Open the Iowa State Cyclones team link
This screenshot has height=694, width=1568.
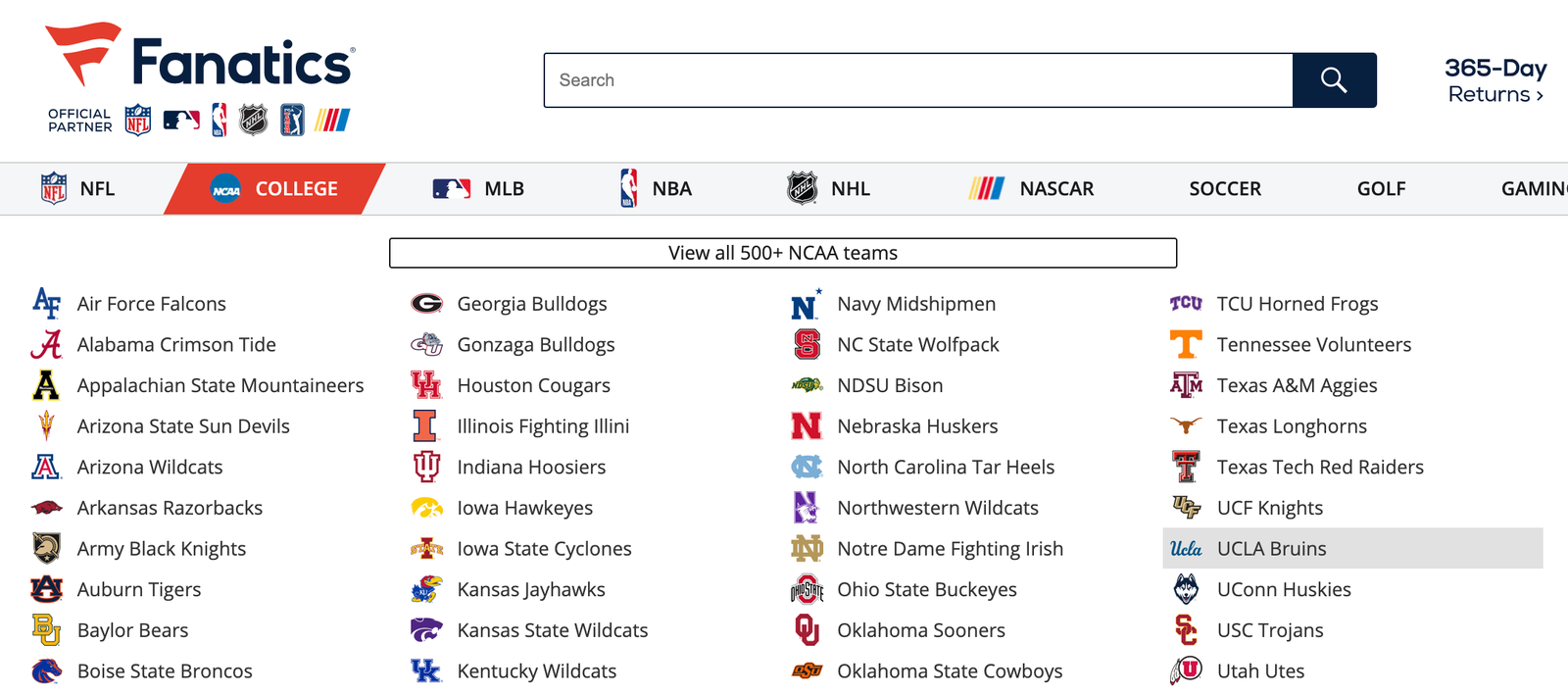[544, 549]
